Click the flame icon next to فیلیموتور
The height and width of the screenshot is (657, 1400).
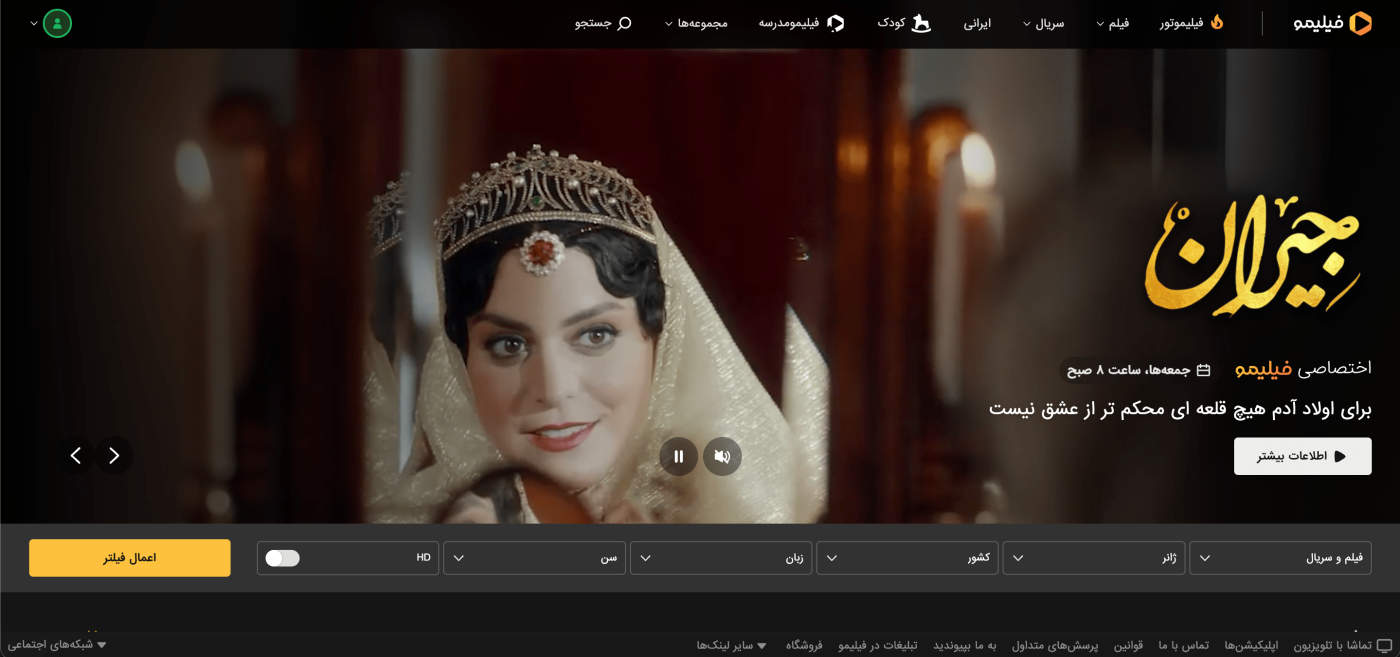pyautogui.click(x=1219, y=21)
